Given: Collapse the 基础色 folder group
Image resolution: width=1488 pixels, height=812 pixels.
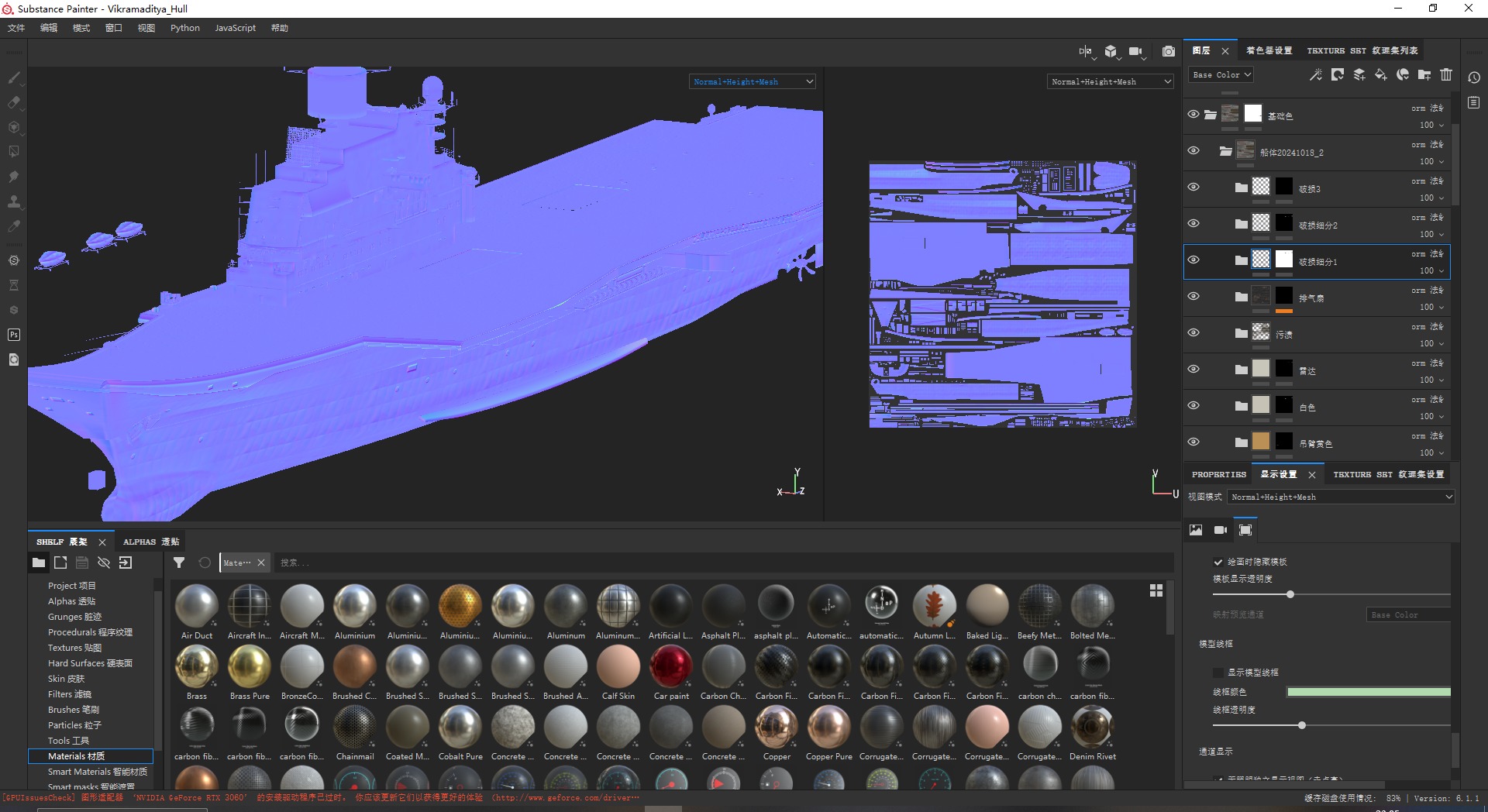Looking at the screenshot, I should pos(1210,115).
